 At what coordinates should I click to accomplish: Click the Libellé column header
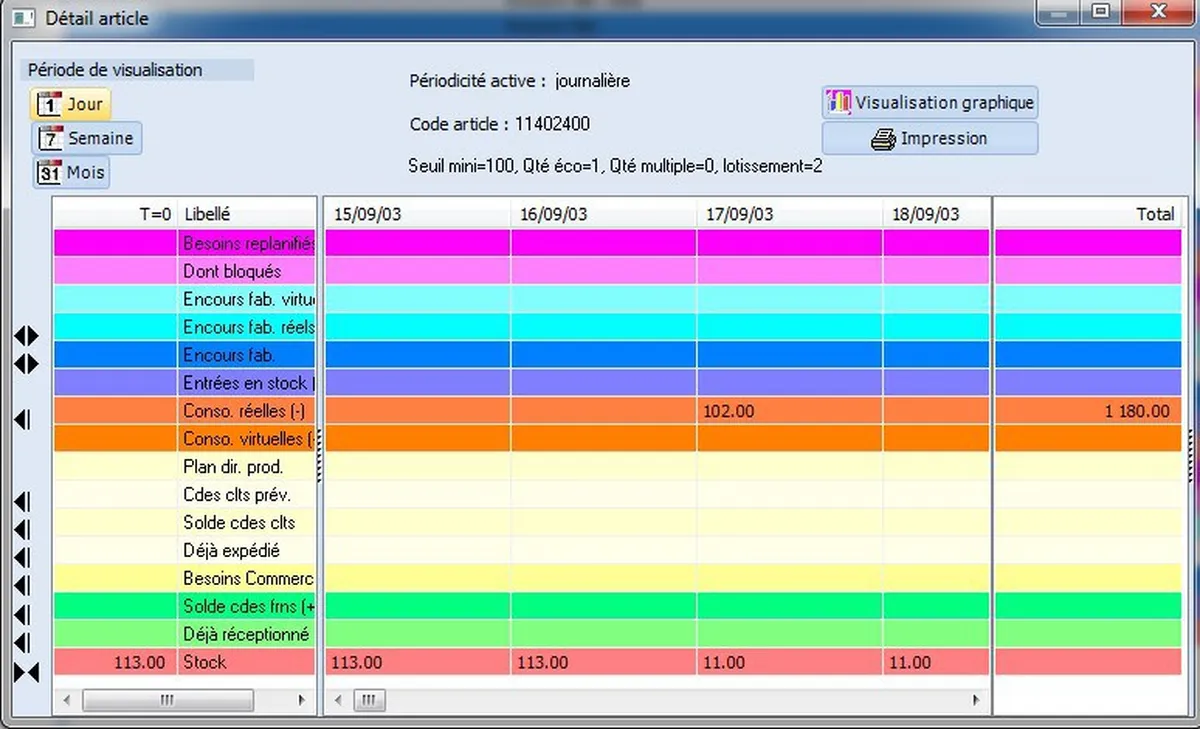coord(247,214)
